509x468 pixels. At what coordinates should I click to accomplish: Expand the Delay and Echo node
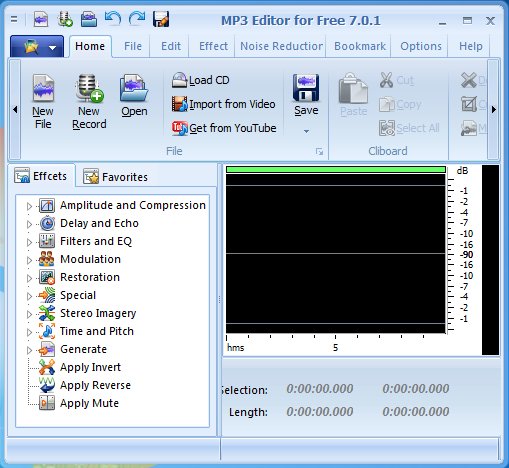coord(29,224)
